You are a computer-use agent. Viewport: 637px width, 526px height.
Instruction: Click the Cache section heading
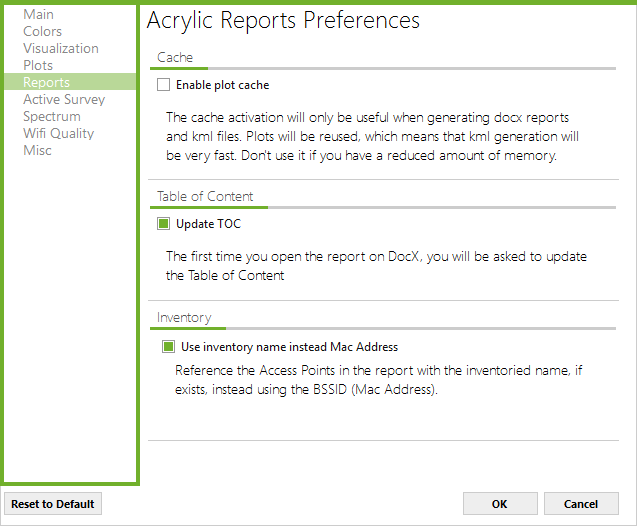pyautogui.click(x=175, y=57)
